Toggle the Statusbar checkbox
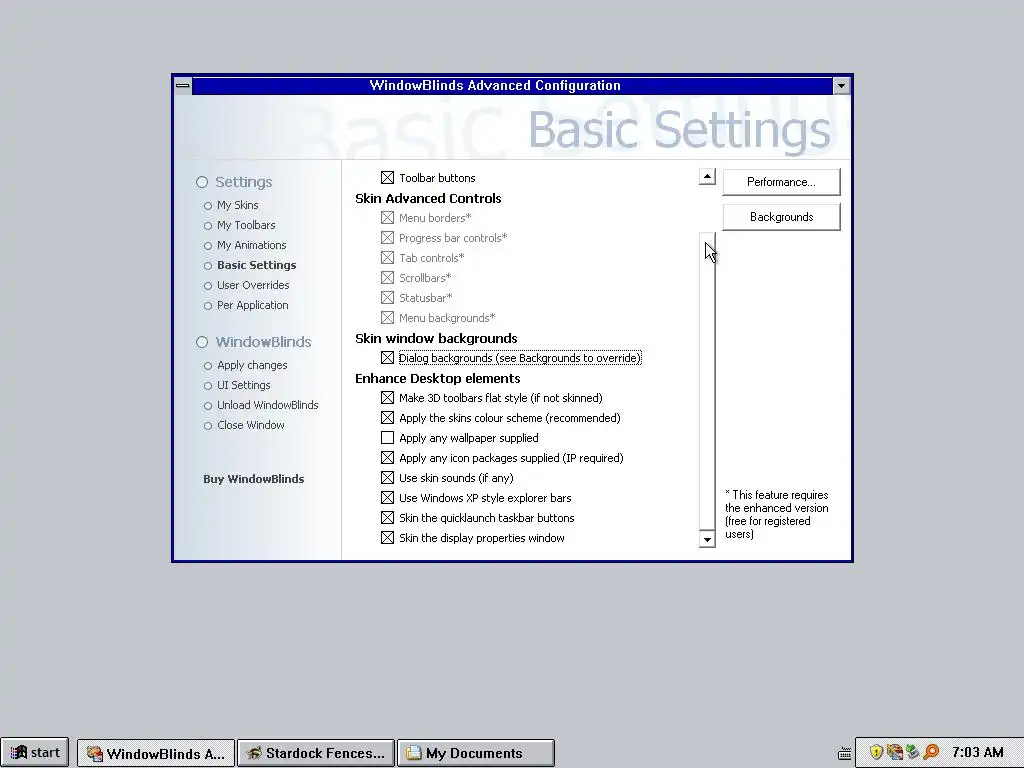Image resolution: width=1024 pixels, height=768 pixels. click(x=387, y=298)
